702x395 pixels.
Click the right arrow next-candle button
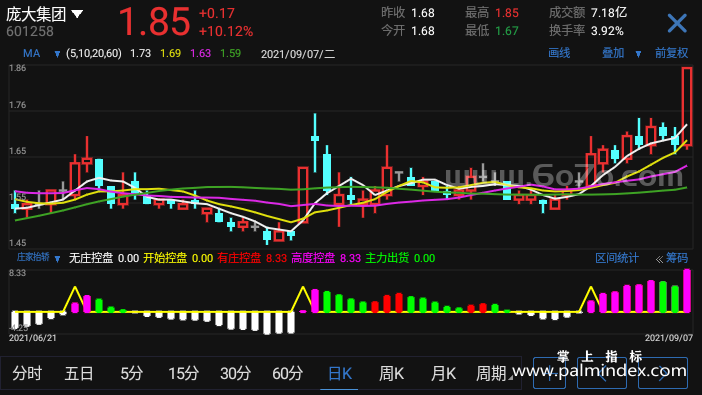(663, 373)
